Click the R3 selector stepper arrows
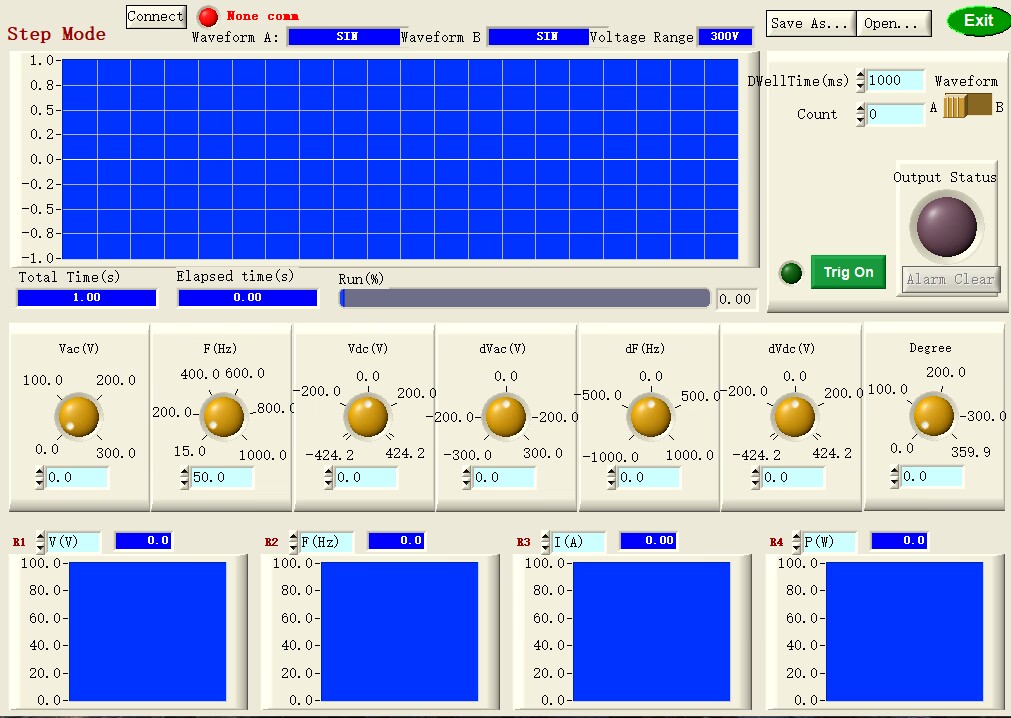1011x718 pixels. pos(545,541)
